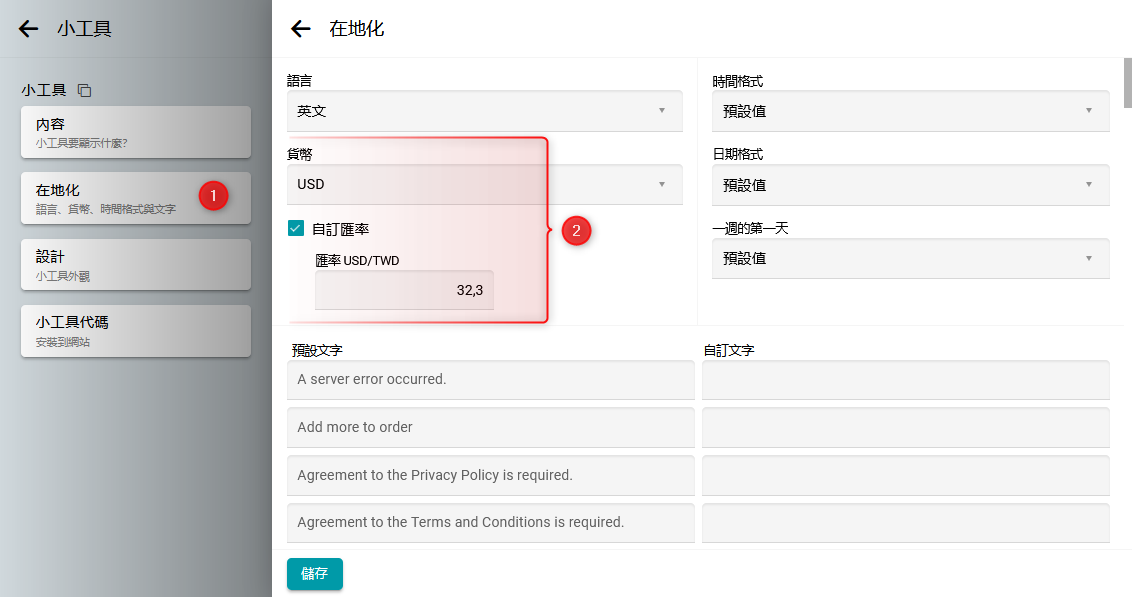Viewport: 1132px width, 597px height.
Task: Open the 貨幣 dropdown showing USD
Action: point(484,185)
